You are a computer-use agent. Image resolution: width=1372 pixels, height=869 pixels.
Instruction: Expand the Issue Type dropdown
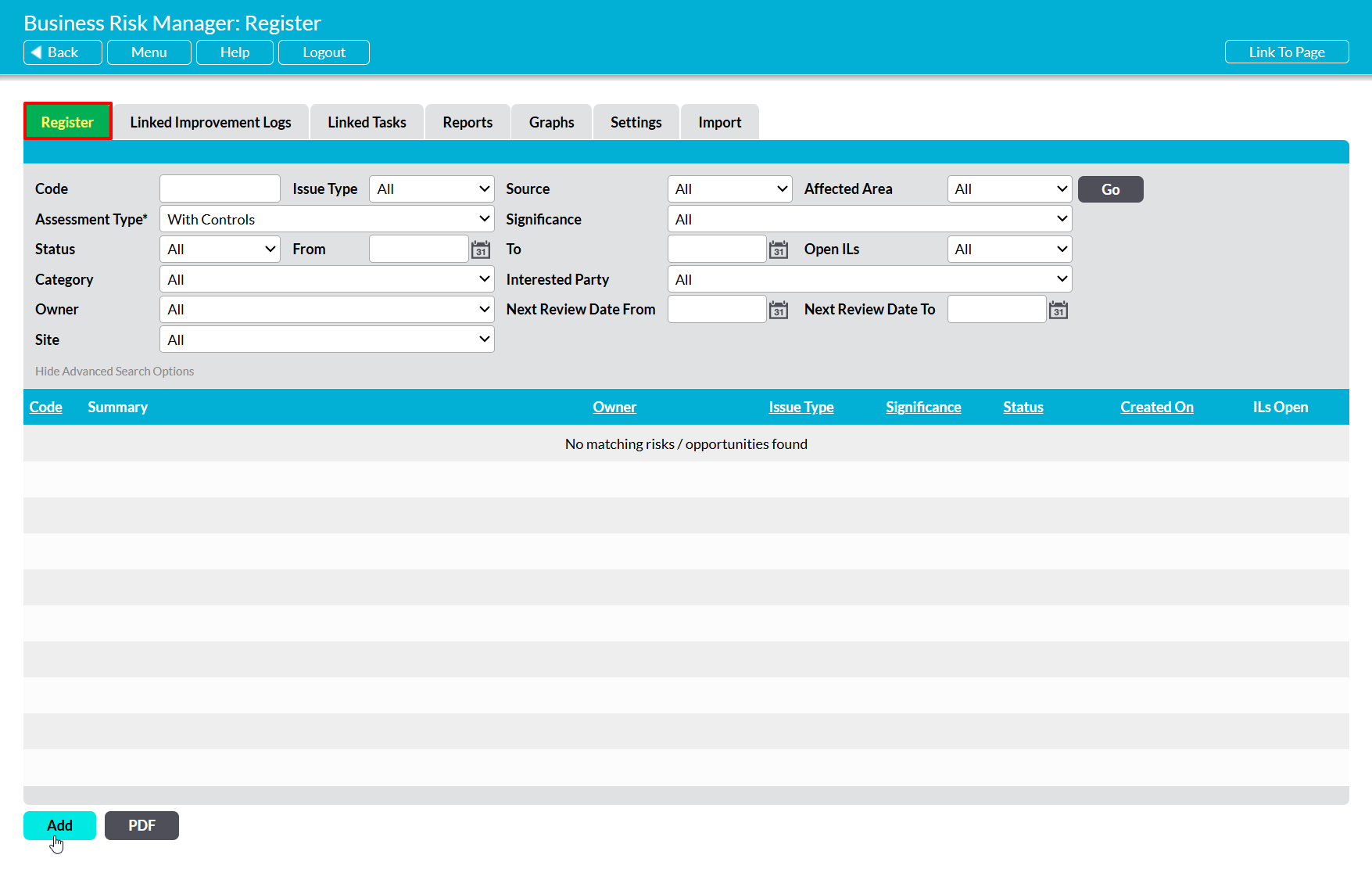pos(432,189)
